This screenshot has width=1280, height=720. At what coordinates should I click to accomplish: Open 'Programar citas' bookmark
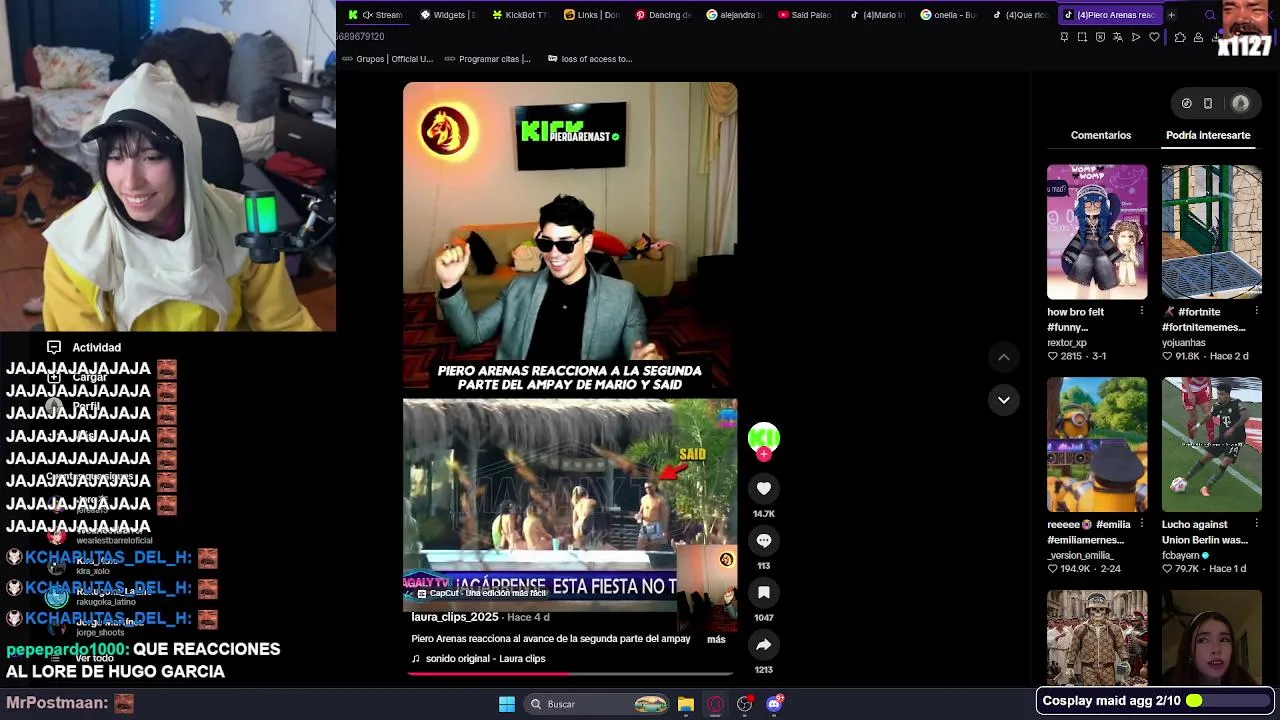pyautogui.click(x=488, y=59)
